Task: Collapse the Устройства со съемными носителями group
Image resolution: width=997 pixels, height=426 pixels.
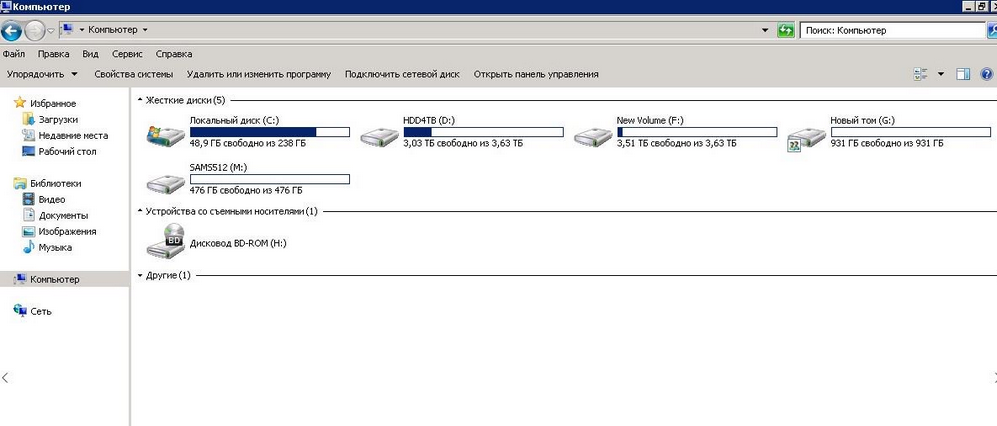Action: click(139, 211)
